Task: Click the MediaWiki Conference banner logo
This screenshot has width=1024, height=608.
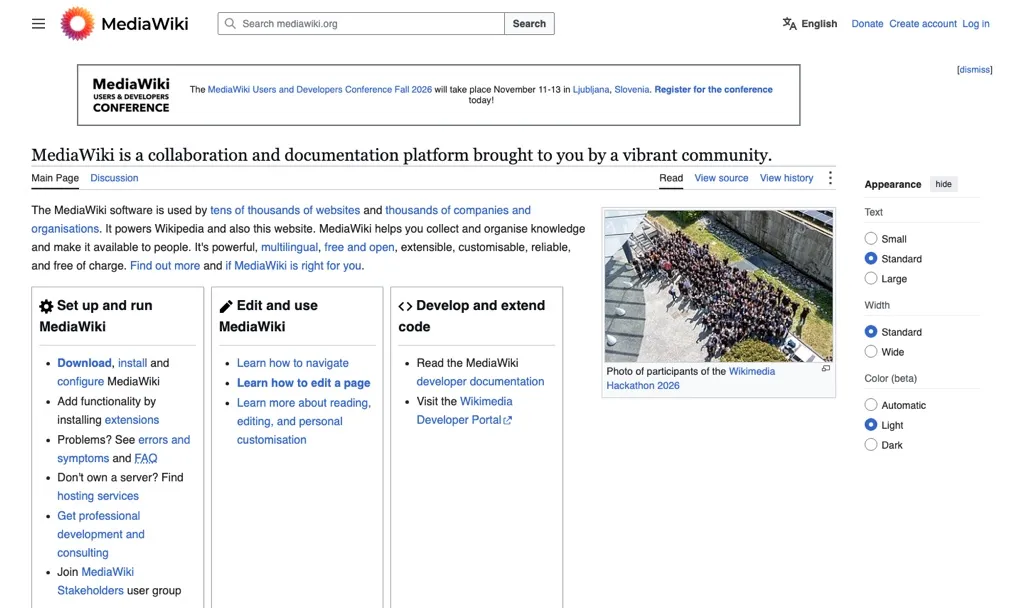Action: coord(131,95)
